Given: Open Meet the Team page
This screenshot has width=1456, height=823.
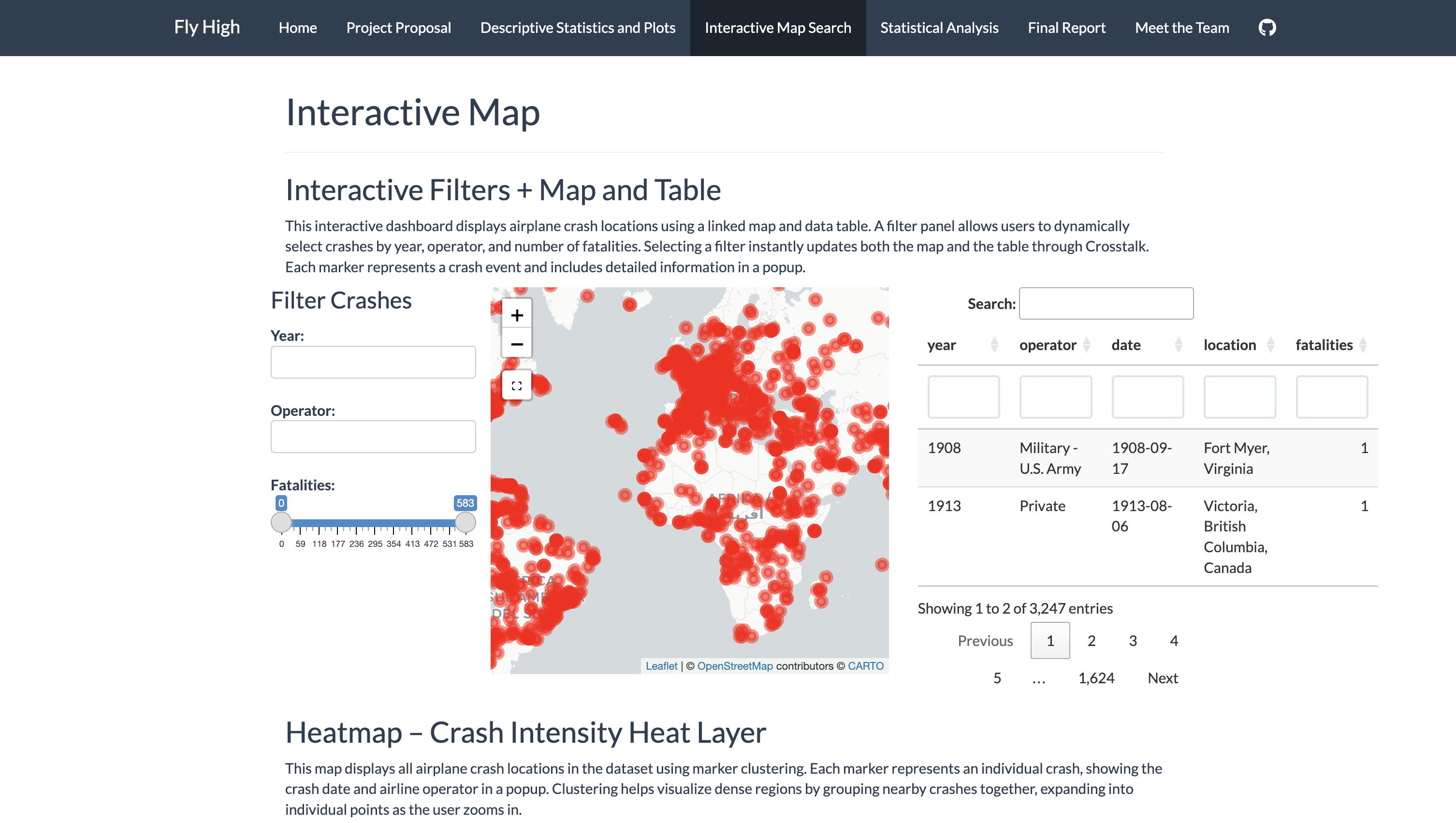Looking at the screenshot, I should click(x=1182, y=28).
